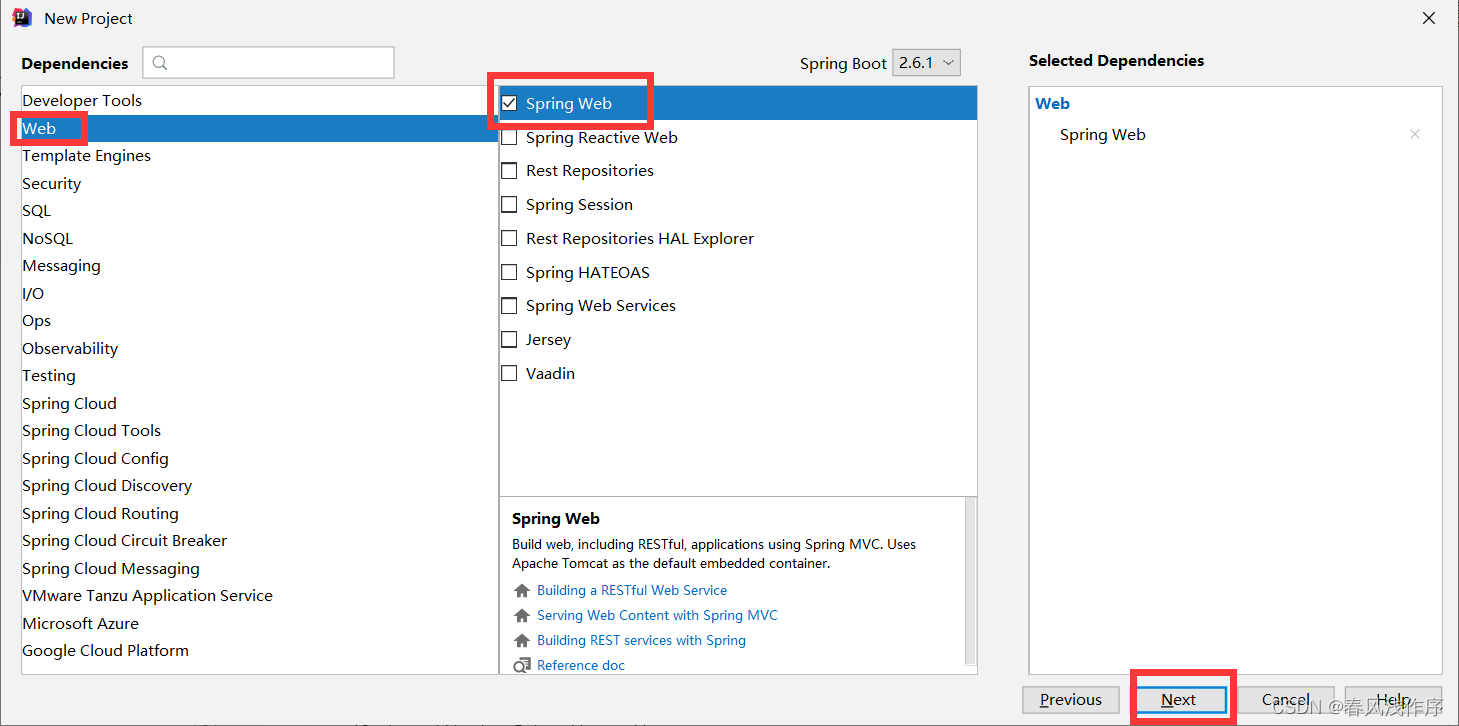Click home icon beside Building a RESTful Web Service
The width and height of the screenshot is (1459, 726).
pos(521,591)
